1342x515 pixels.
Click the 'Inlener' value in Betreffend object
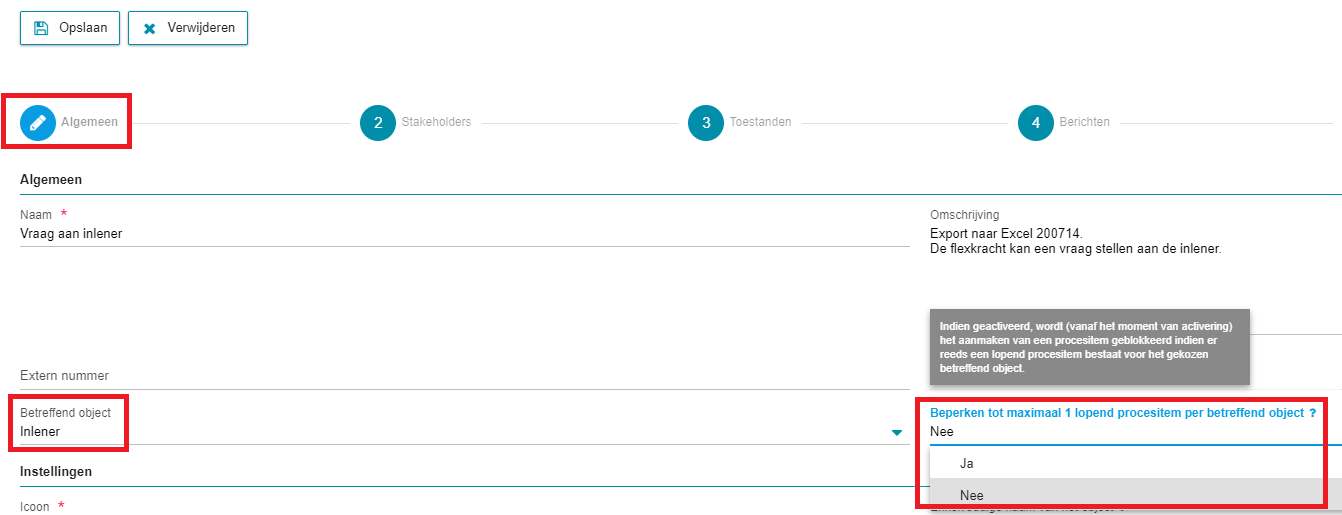[x=40, y=432]
